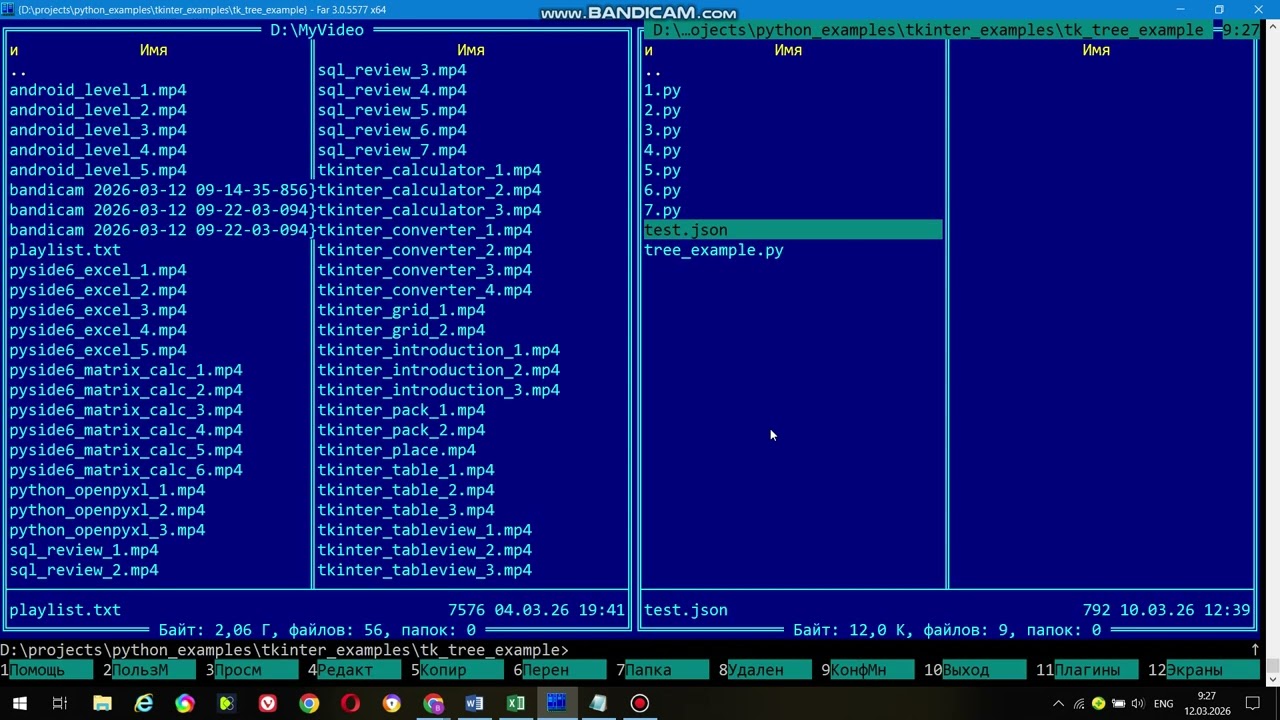The height and width of the screenshot is (720, 1280).
Task: Select sql_review_1.mp4 file
Action: [x=84, y=550]
